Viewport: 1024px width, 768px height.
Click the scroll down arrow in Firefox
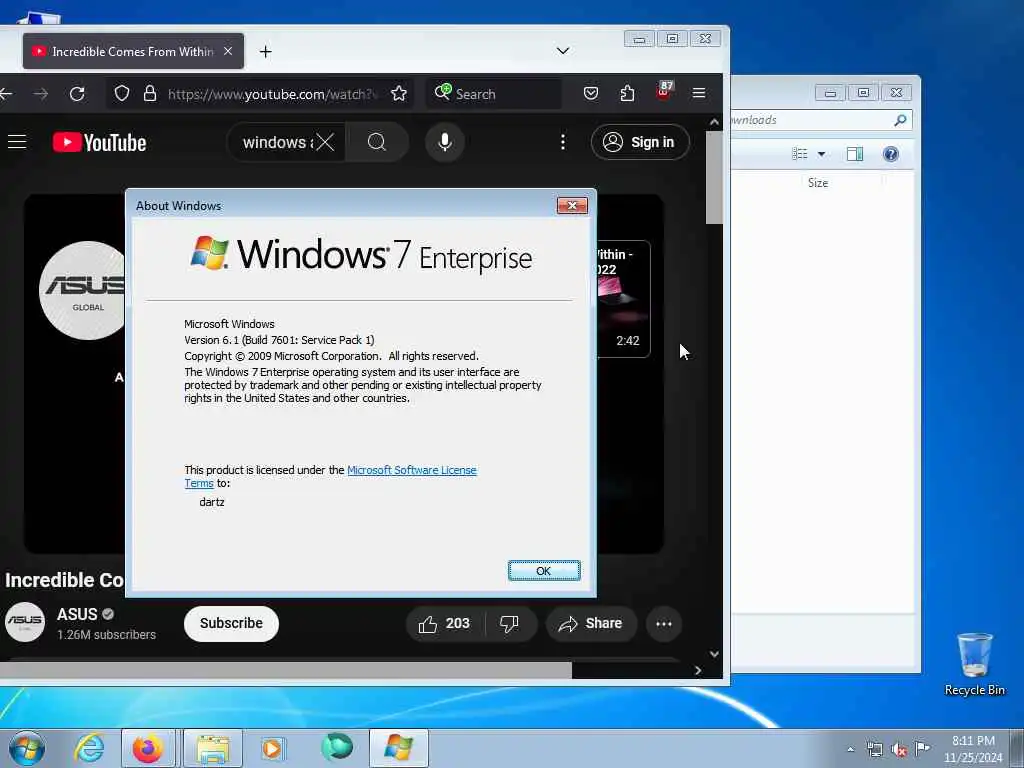click(x=714, y=654)
